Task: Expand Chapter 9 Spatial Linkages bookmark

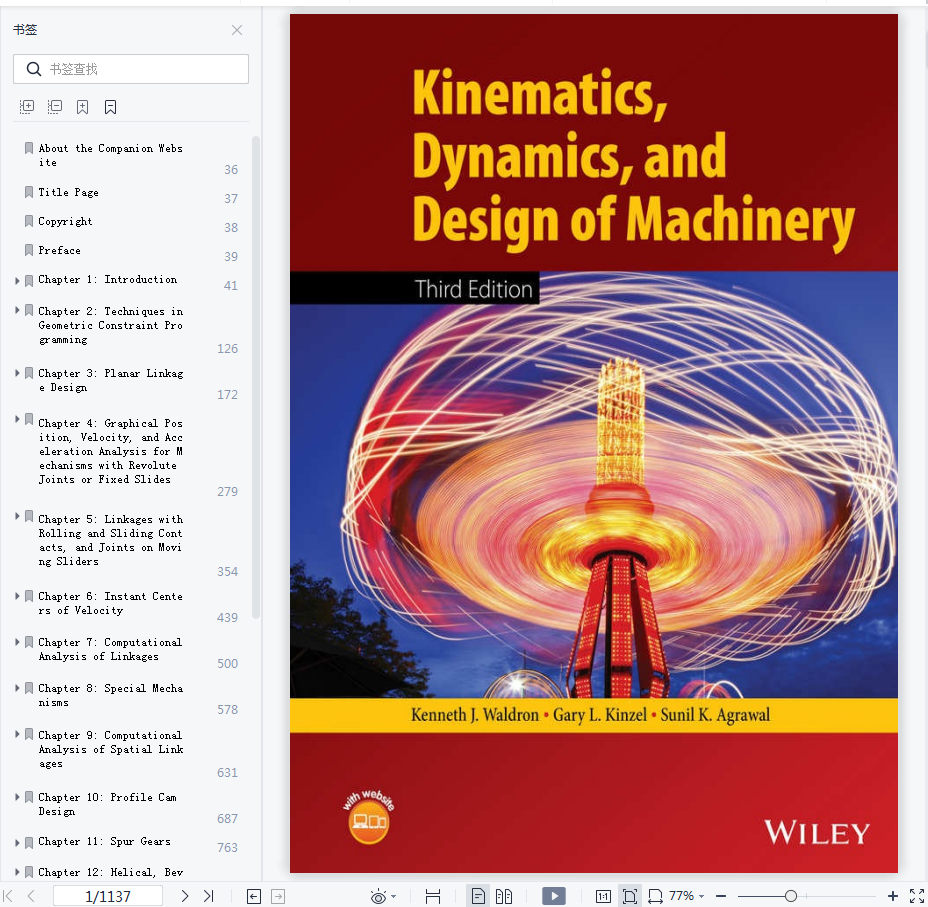Action: click(17, 734)
